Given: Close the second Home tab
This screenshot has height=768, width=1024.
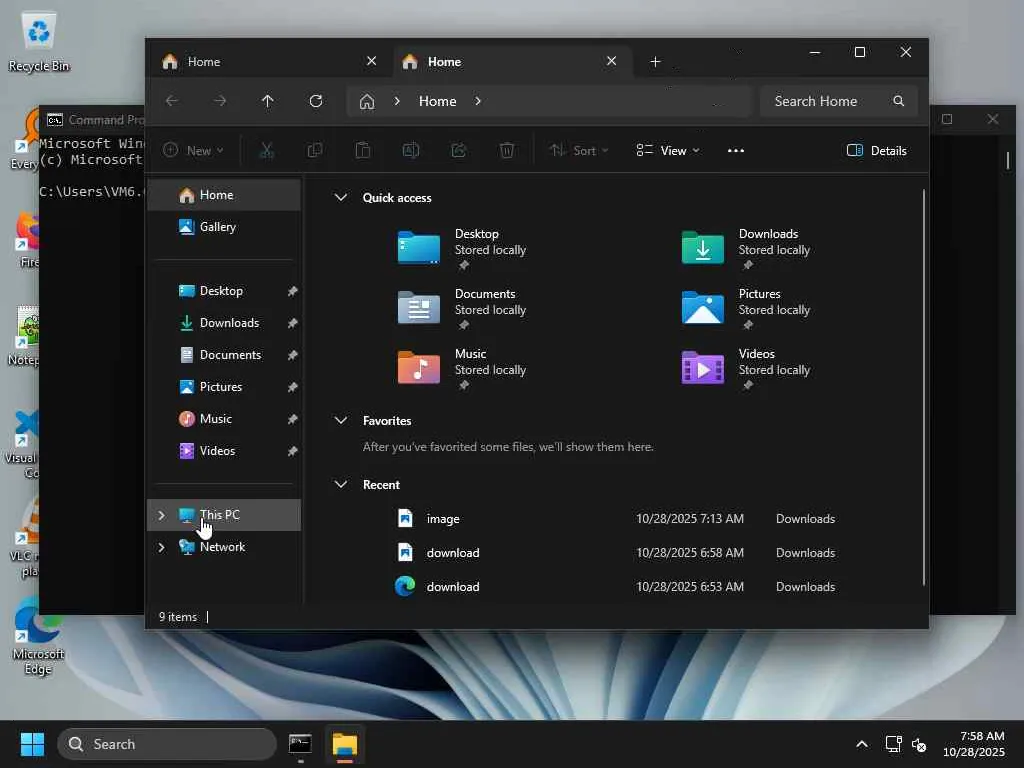Looking at the screenshot, I should tap(611, 61).
